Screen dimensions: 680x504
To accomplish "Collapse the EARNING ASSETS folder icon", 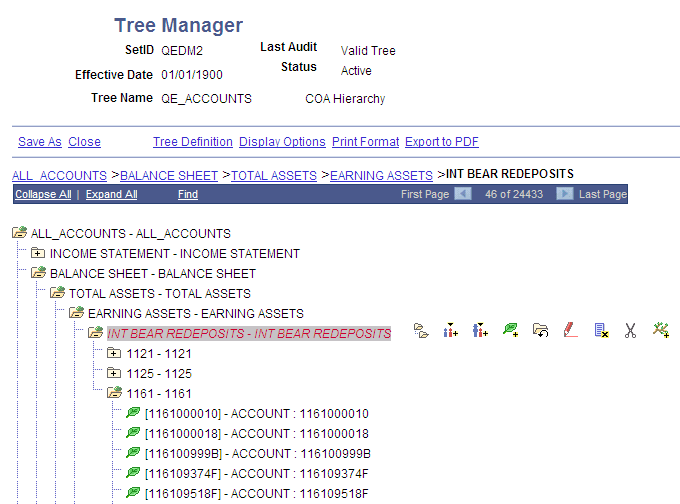I will pyautogui.click(x=77, y=312).
